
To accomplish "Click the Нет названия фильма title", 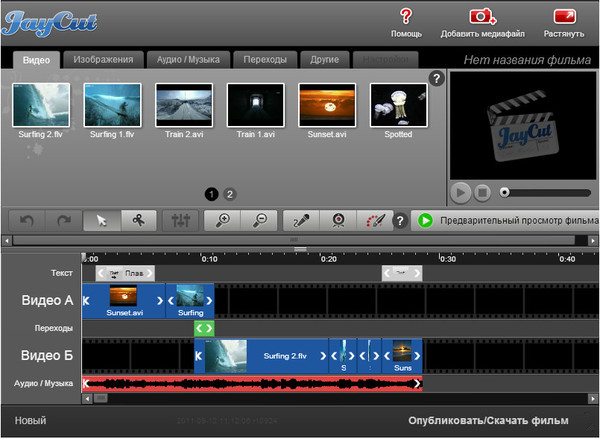I will pyautogui.click(x=527, y=60).
